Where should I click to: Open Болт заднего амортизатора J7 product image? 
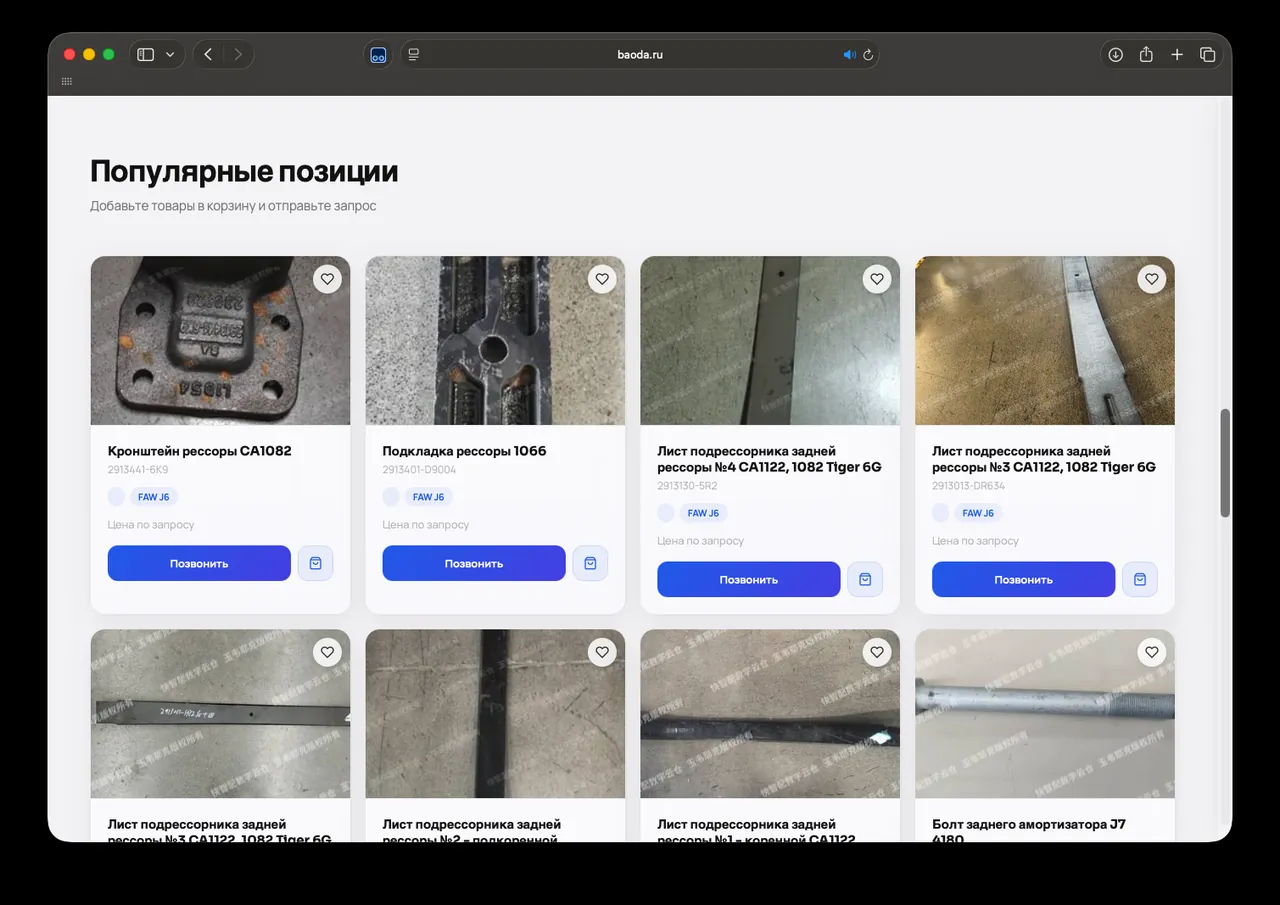1045,714
